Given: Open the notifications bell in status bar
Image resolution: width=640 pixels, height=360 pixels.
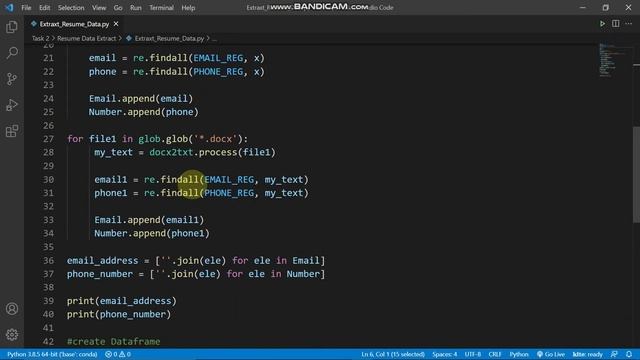Looking at the screenshot, I should click(x=629, y=354).
